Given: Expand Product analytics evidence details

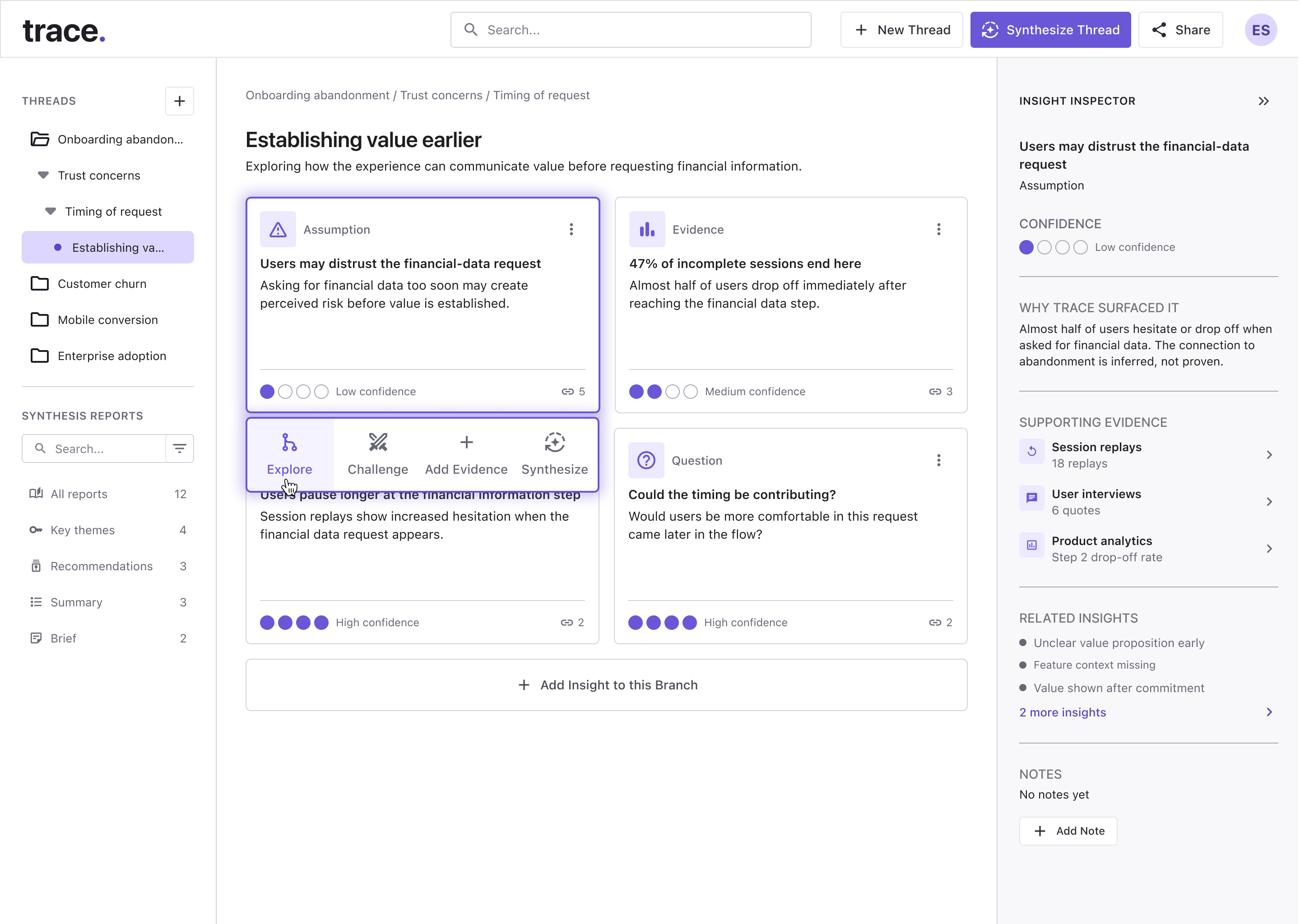Looking at the screenshot, I should (x=1269, y=549).
